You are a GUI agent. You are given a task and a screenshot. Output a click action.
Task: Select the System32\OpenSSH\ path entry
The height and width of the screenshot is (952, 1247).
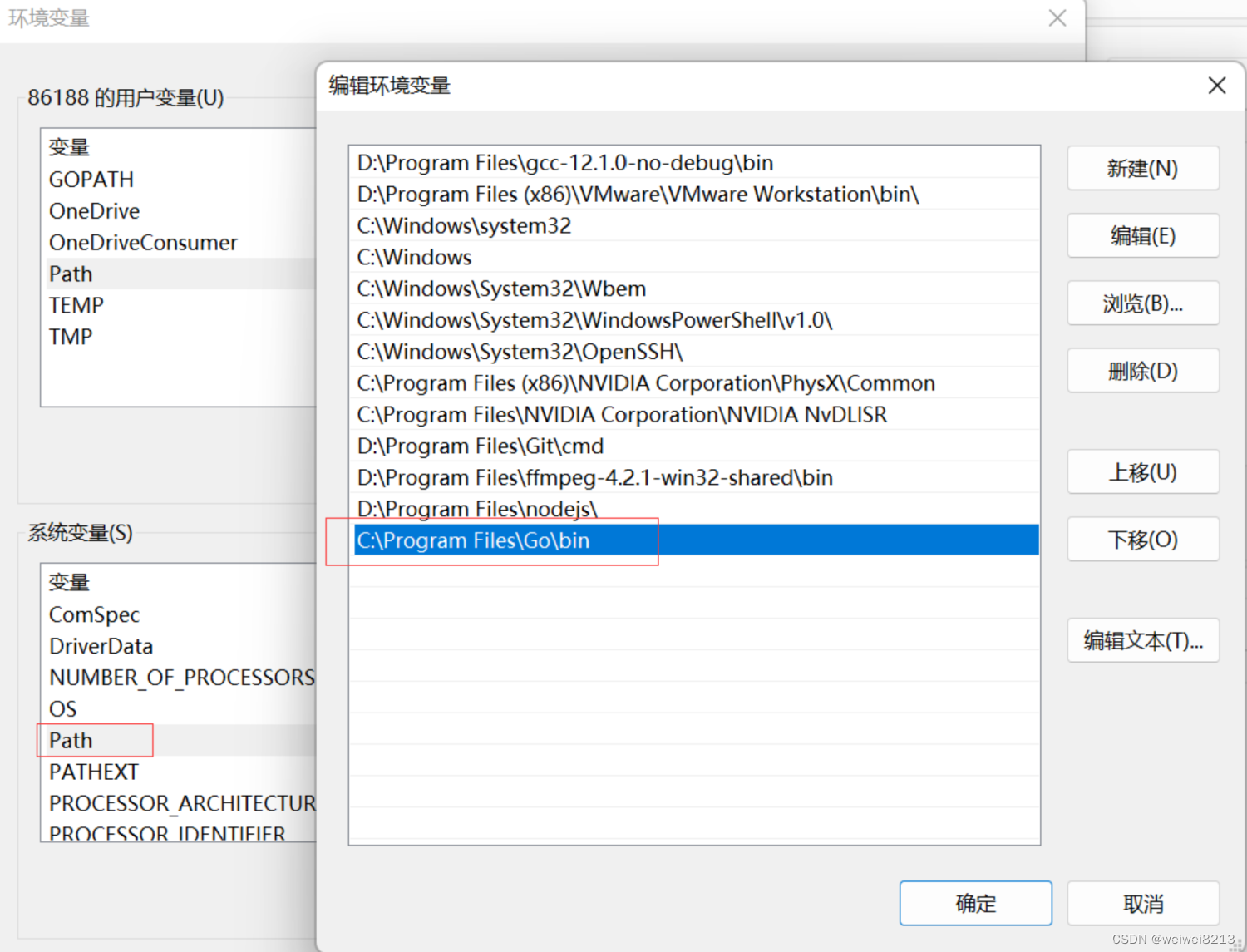(694, 353)
